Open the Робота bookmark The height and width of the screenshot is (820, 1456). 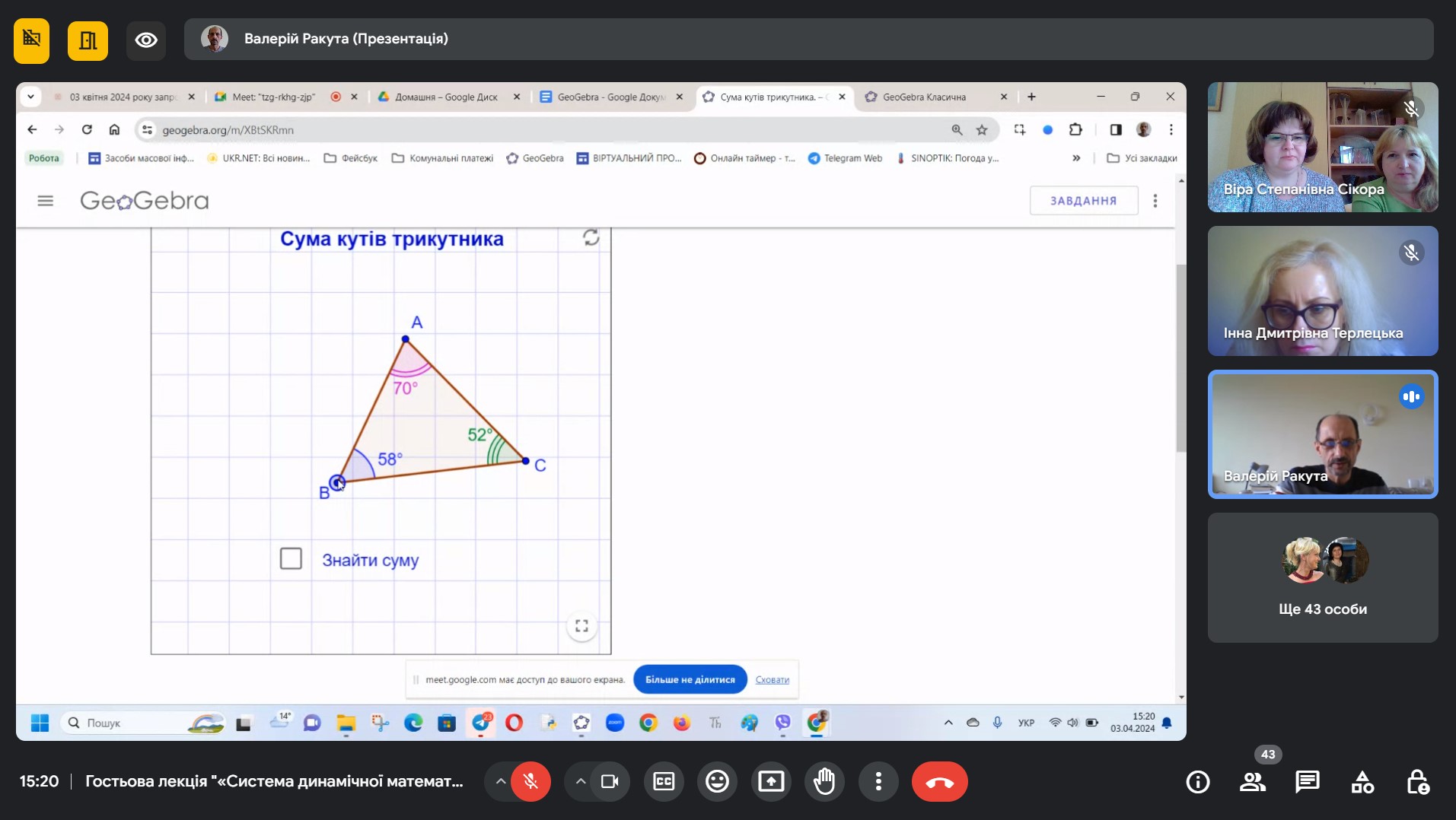[43, 158]
